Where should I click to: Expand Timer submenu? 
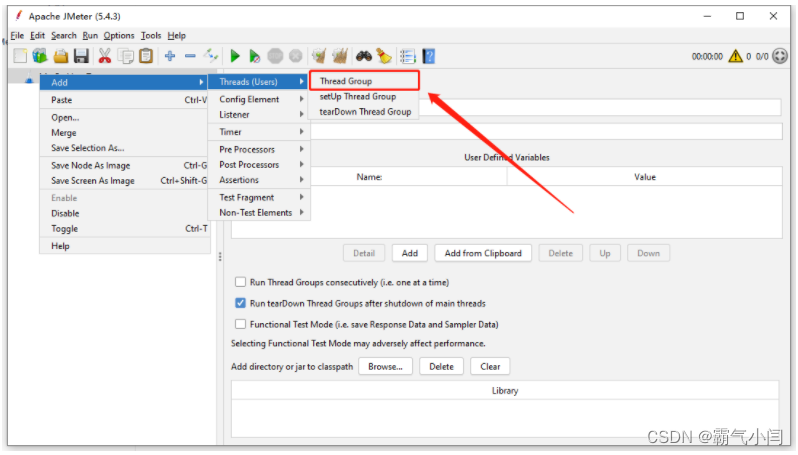pyautogui.click(x=259, y=132)
